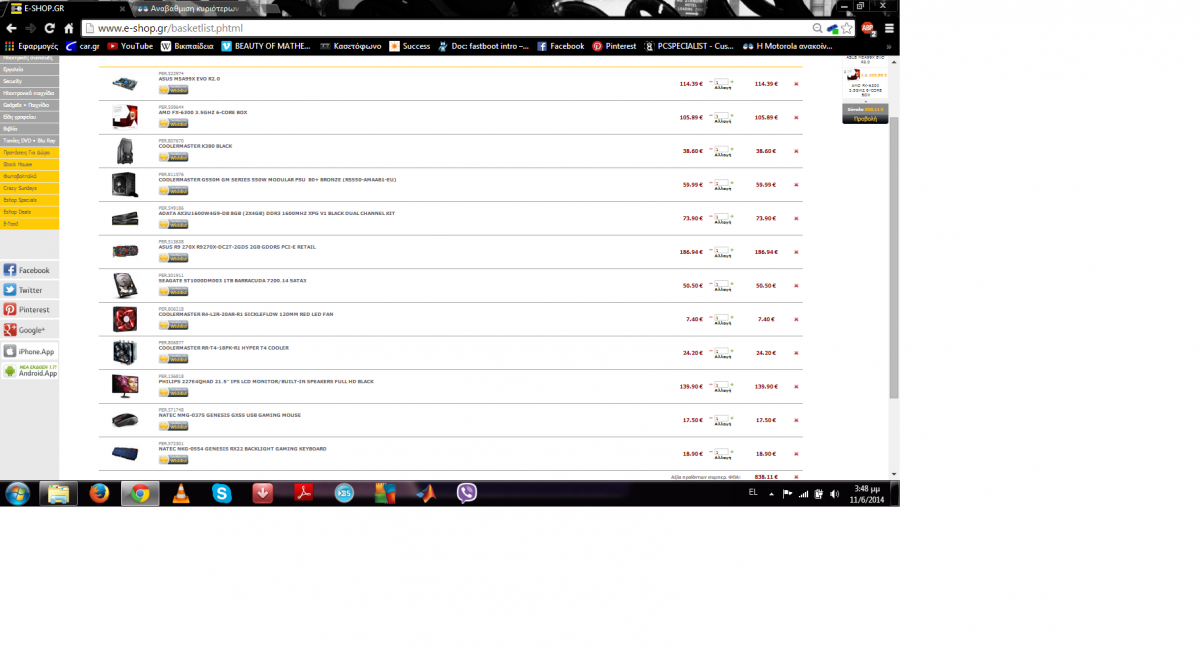Select the Eshop Deals sidebar category
Image resolution: width=1200 pixels, height=649 pixels.
(x=29, y=211)
